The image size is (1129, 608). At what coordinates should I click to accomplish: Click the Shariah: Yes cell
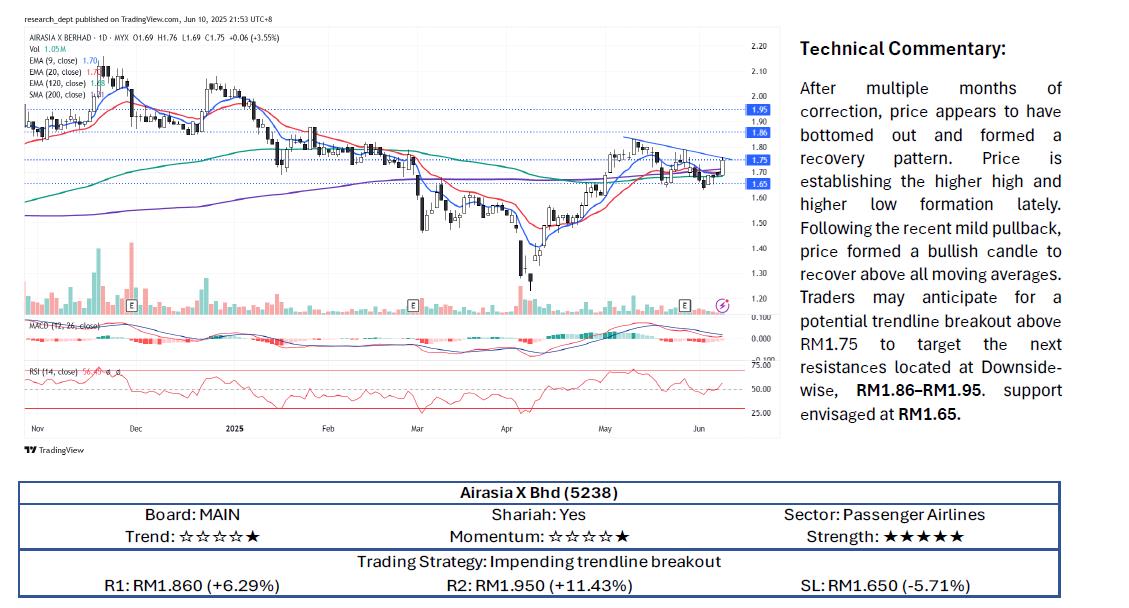(539, 515)
